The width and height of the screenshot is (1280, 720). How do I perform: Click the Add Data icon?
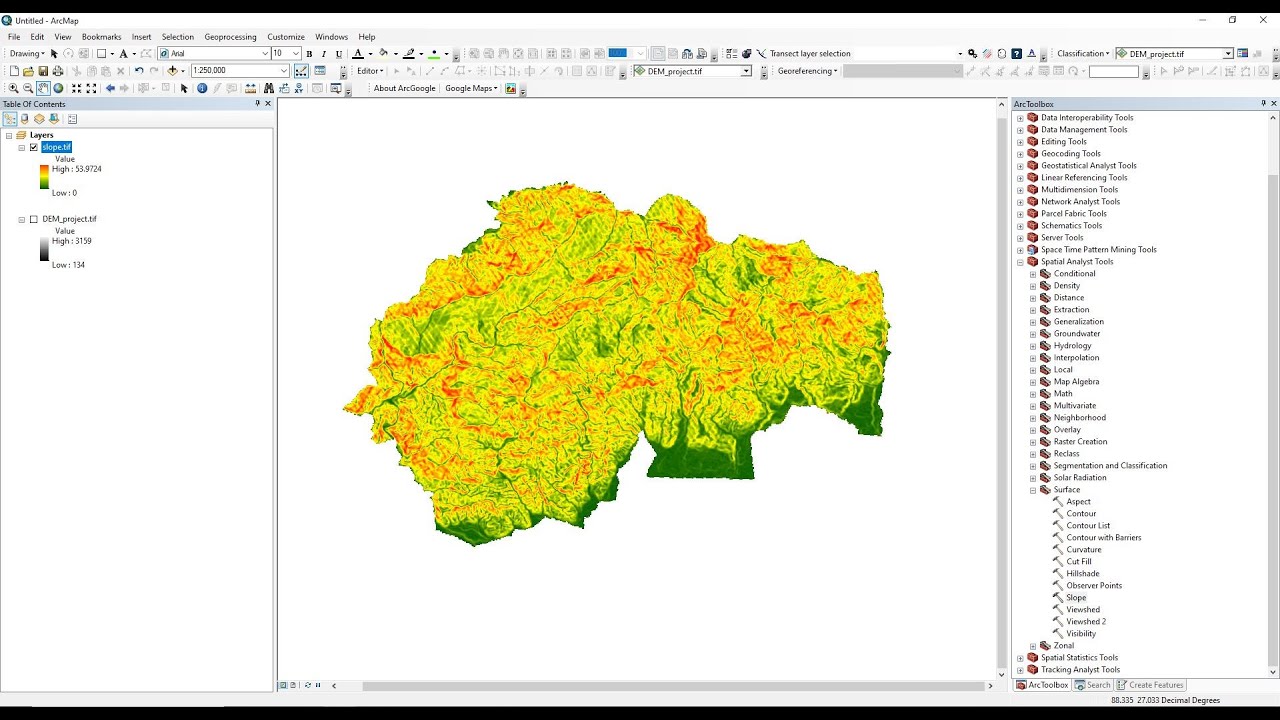(172, 71)
